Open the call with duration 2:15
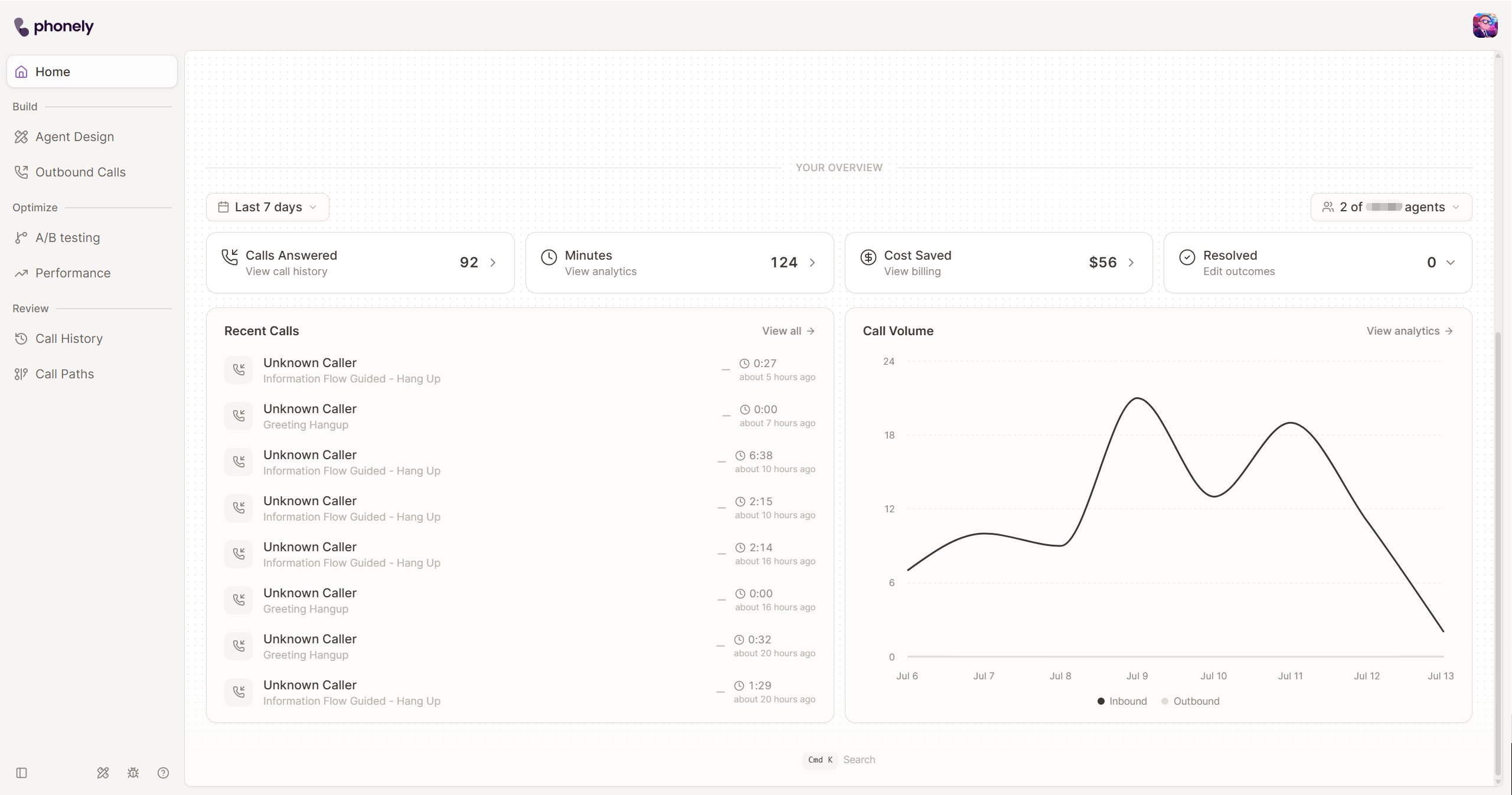Screen dimensions: 1512x795 coord(520,508)
